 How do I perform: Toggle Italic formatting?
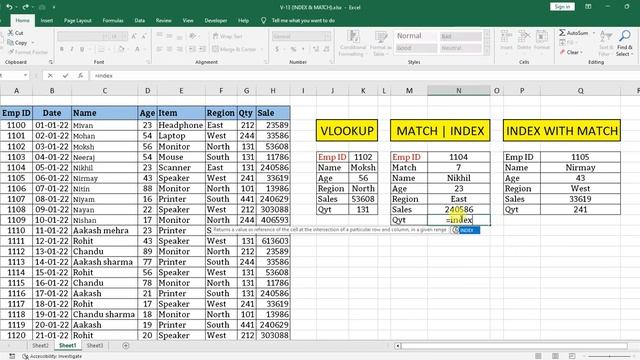72,49
